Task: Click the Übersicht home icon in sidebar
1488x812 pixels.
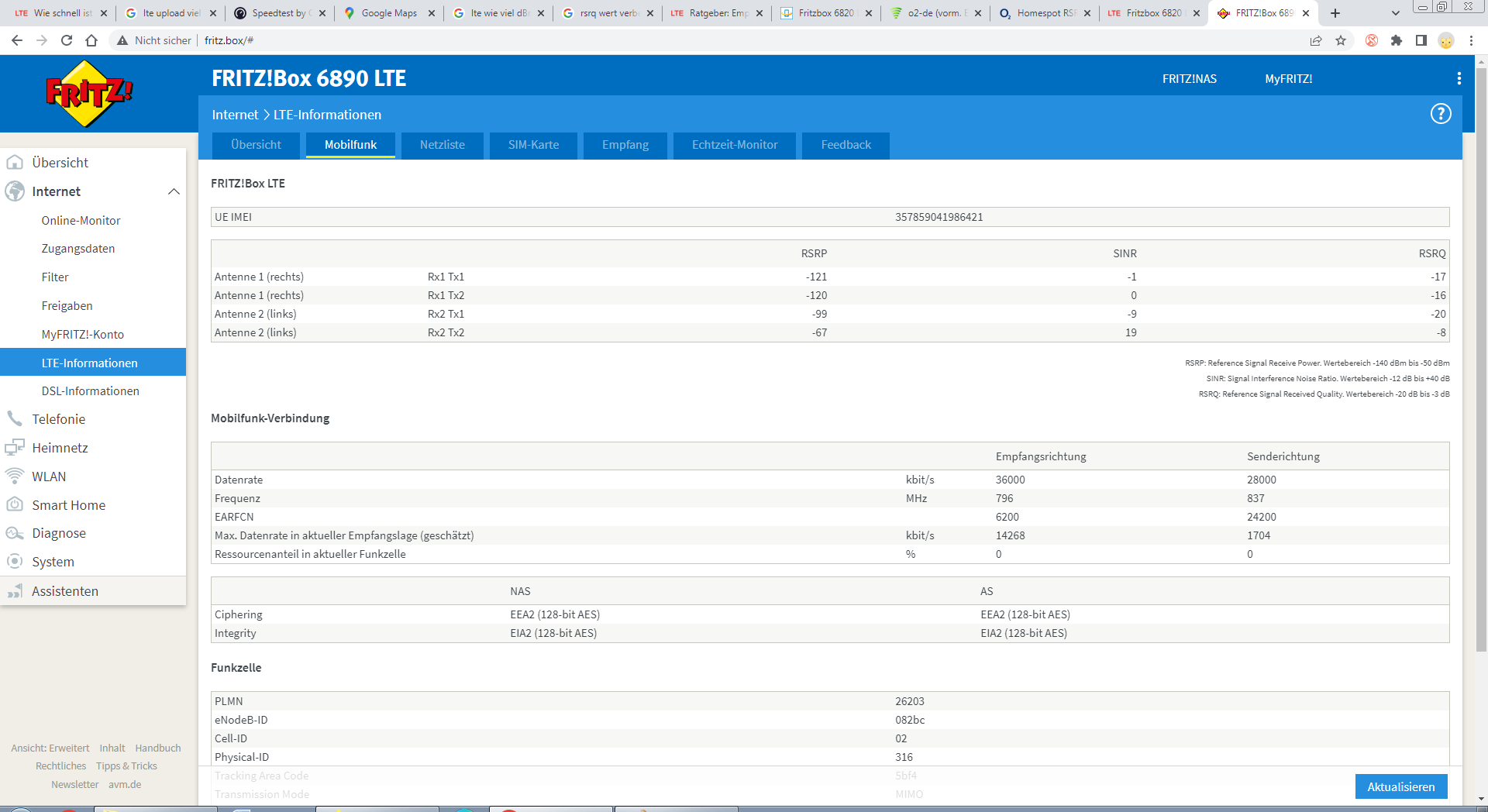Action: (15, 163)
